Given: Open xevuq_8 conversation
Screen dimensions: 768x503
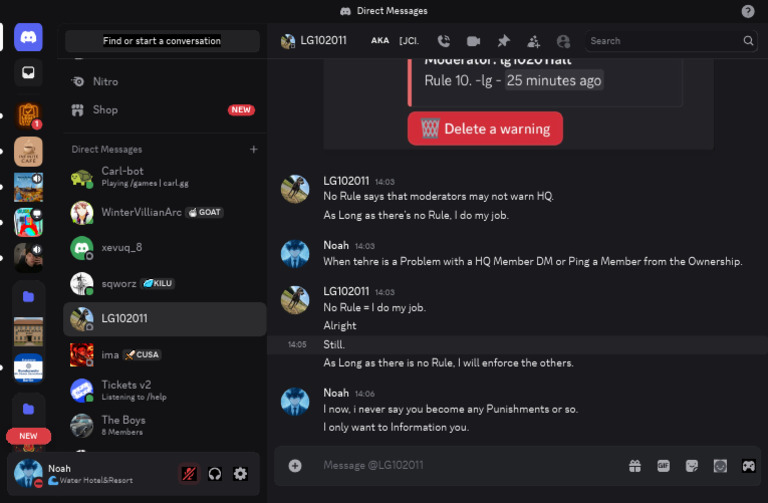Looking at the screenshot, I should point(164,247).
